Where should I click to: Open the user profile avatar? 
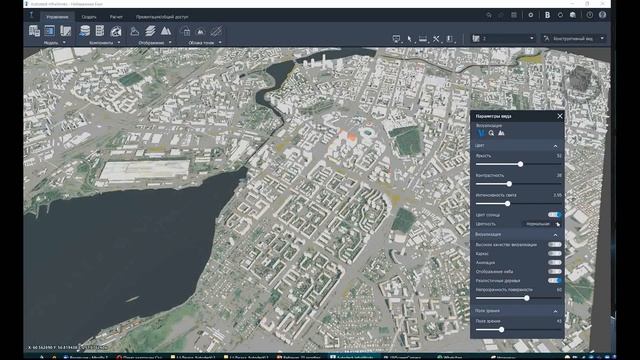pos(602,15)
